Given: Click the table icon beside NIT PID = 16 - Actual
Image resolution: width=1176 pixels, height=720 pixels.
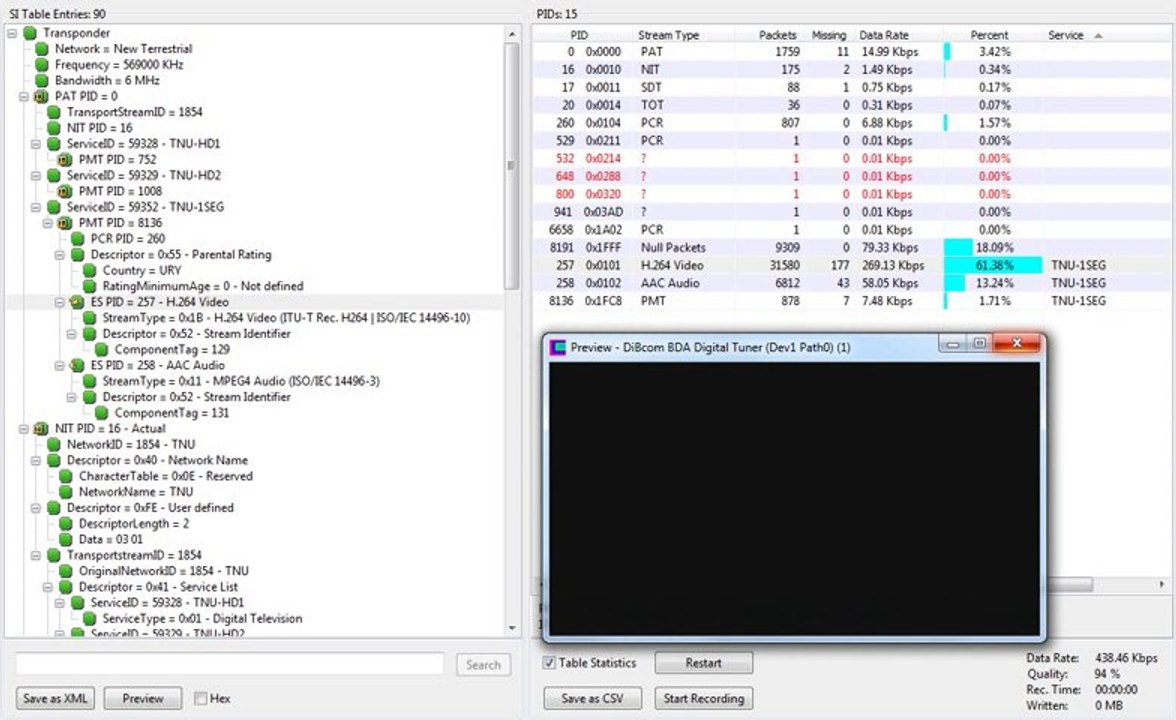Looking at the screenshot, I should (x=41, y=428).
